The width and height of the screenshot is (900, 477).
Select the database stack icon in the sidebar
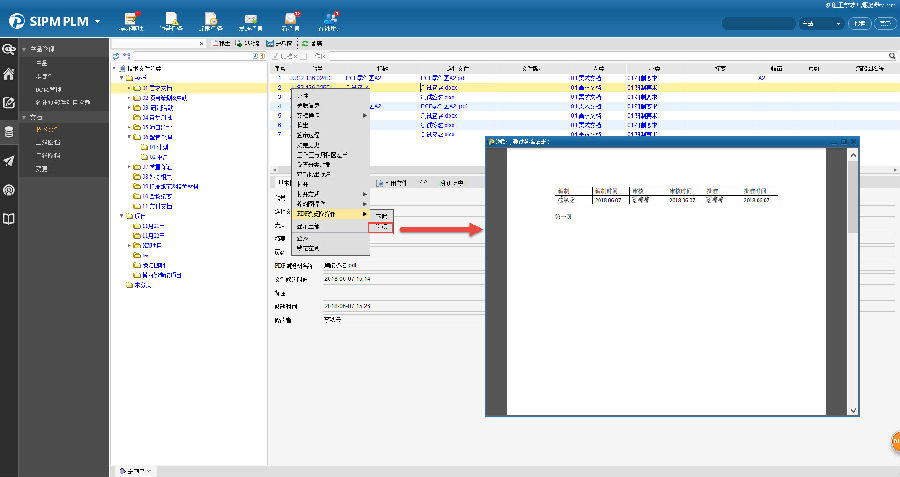coord(9,131)
